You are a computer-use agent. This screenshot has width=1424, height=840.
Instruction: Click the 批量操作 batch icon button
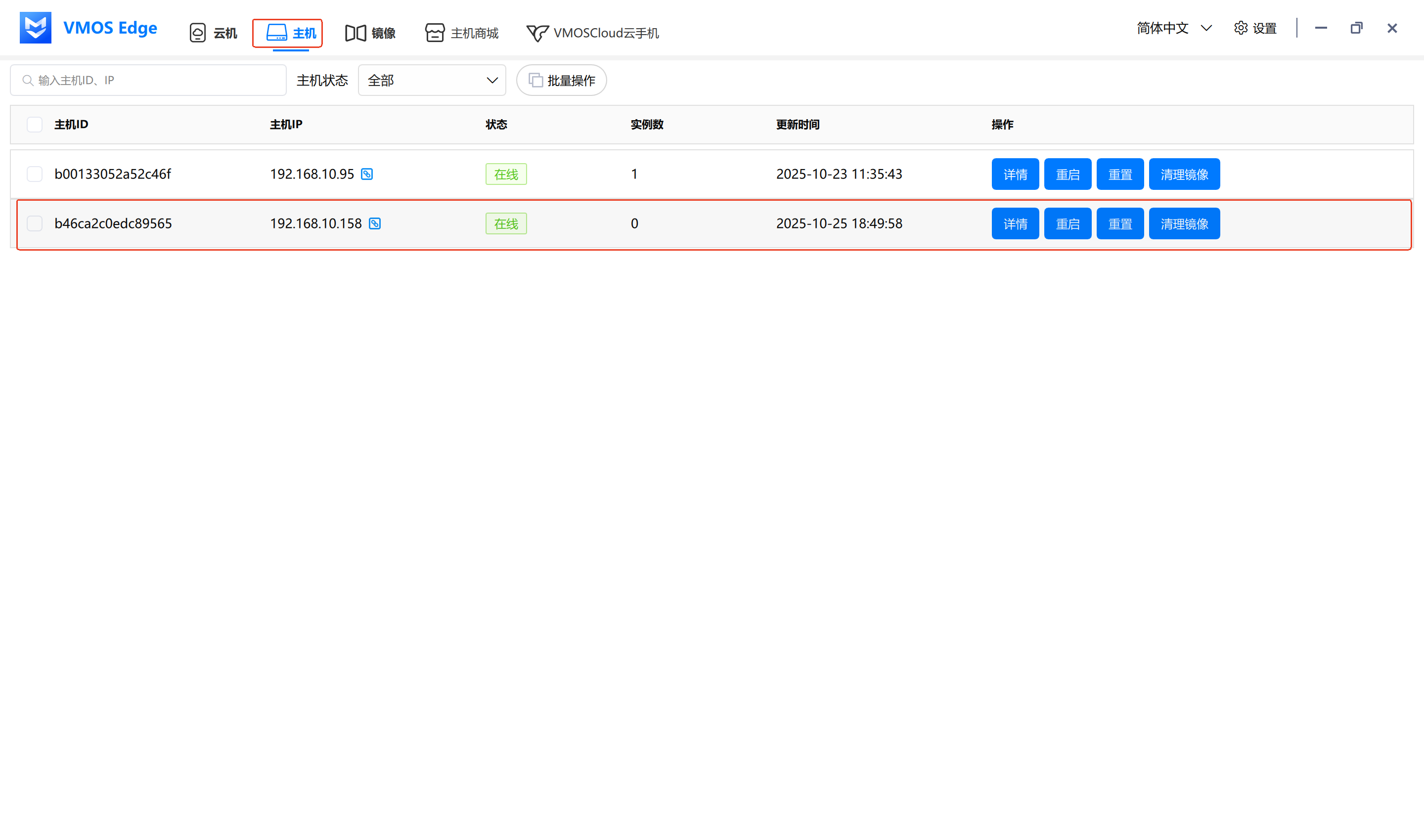[535, 81]
